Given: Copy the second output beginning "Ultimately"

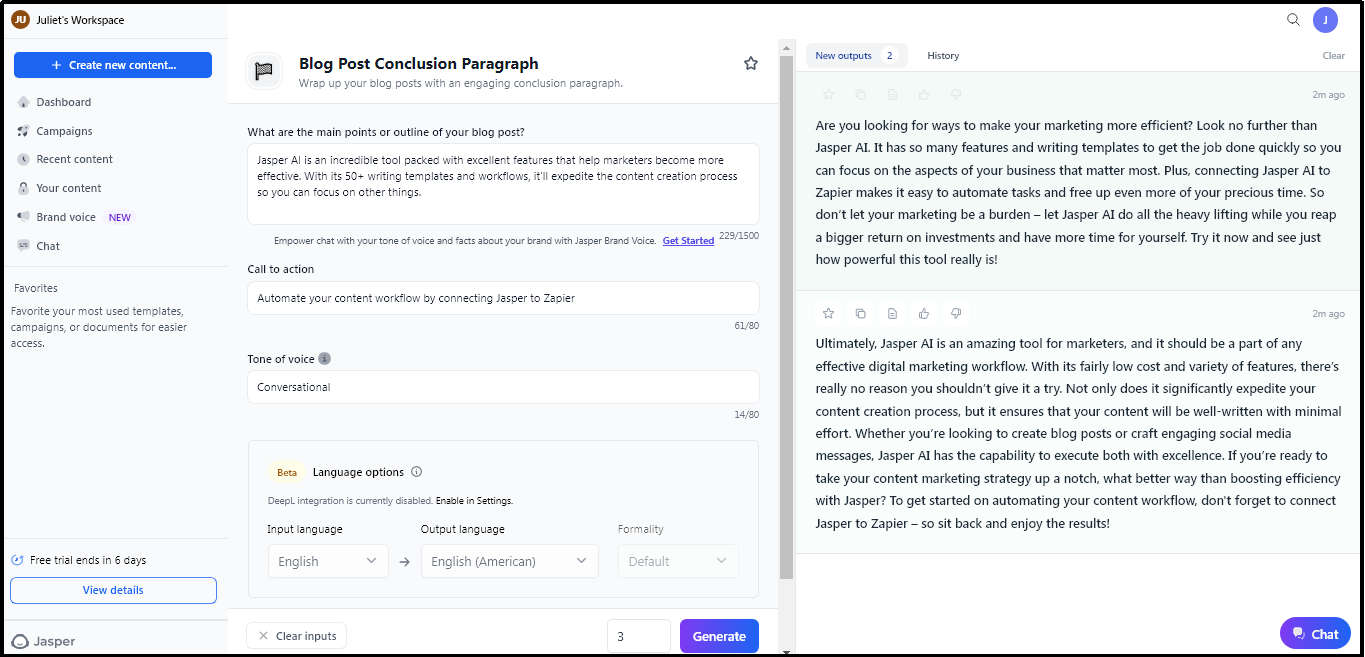Looking at the screenshot, I should tap(860, 314).
